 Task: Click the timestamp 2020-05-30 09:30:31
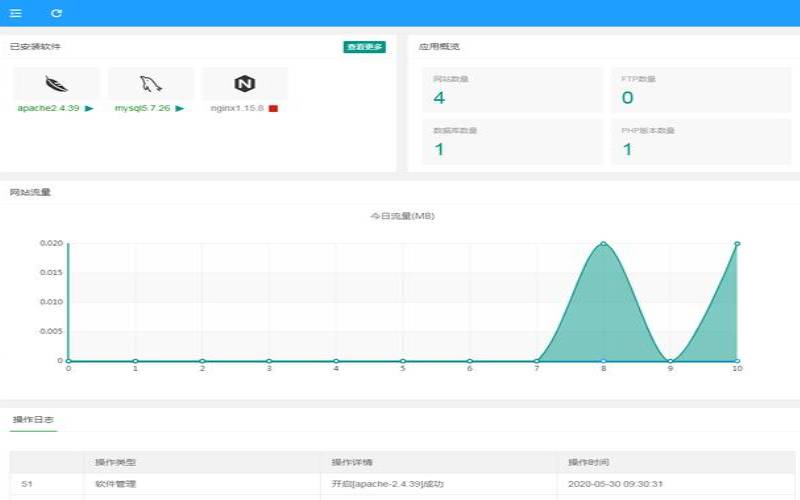(615, 484)
